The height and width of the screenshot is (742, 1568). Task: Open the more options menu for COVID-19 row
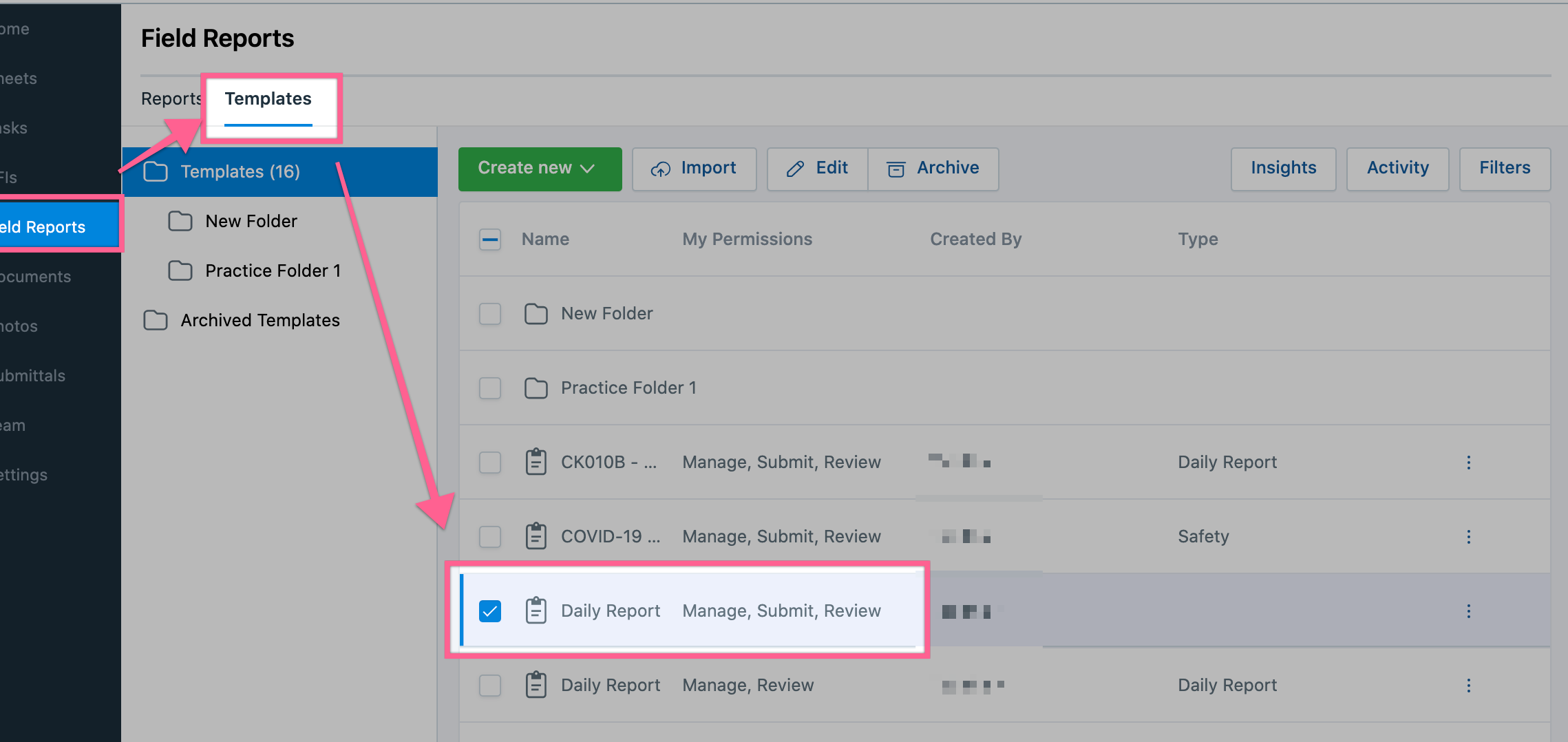pos(1468,537)
